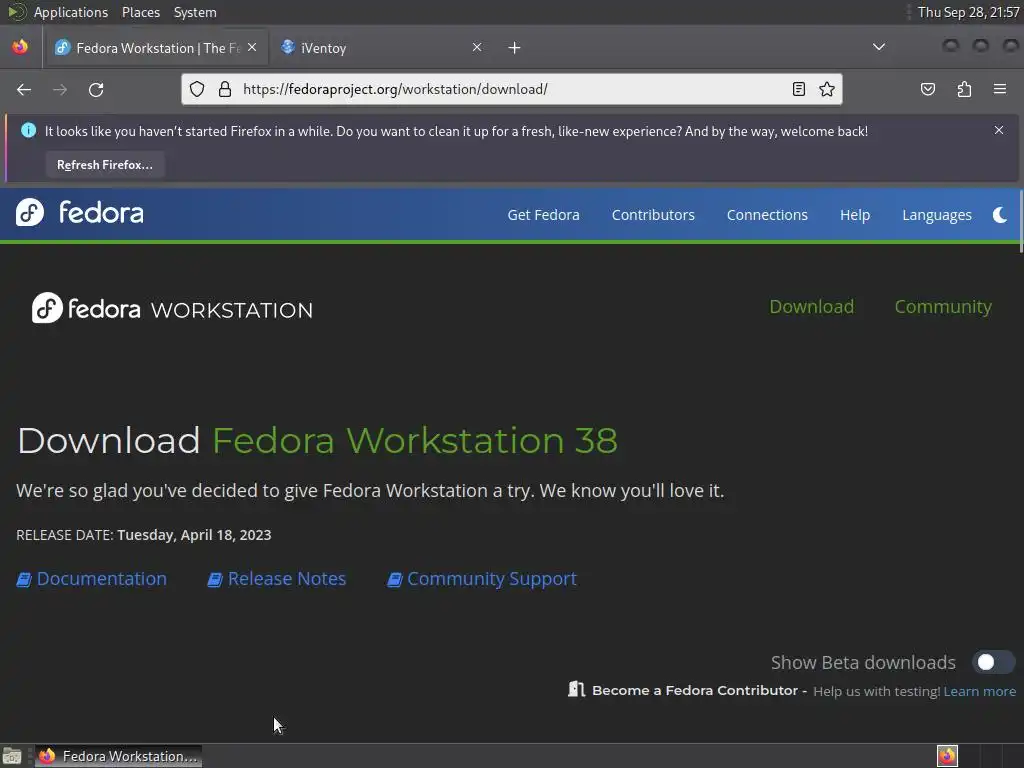Toggle reader view icon in address bar
This screenshot has width=1024, height=768.
[x=798, y=89]
